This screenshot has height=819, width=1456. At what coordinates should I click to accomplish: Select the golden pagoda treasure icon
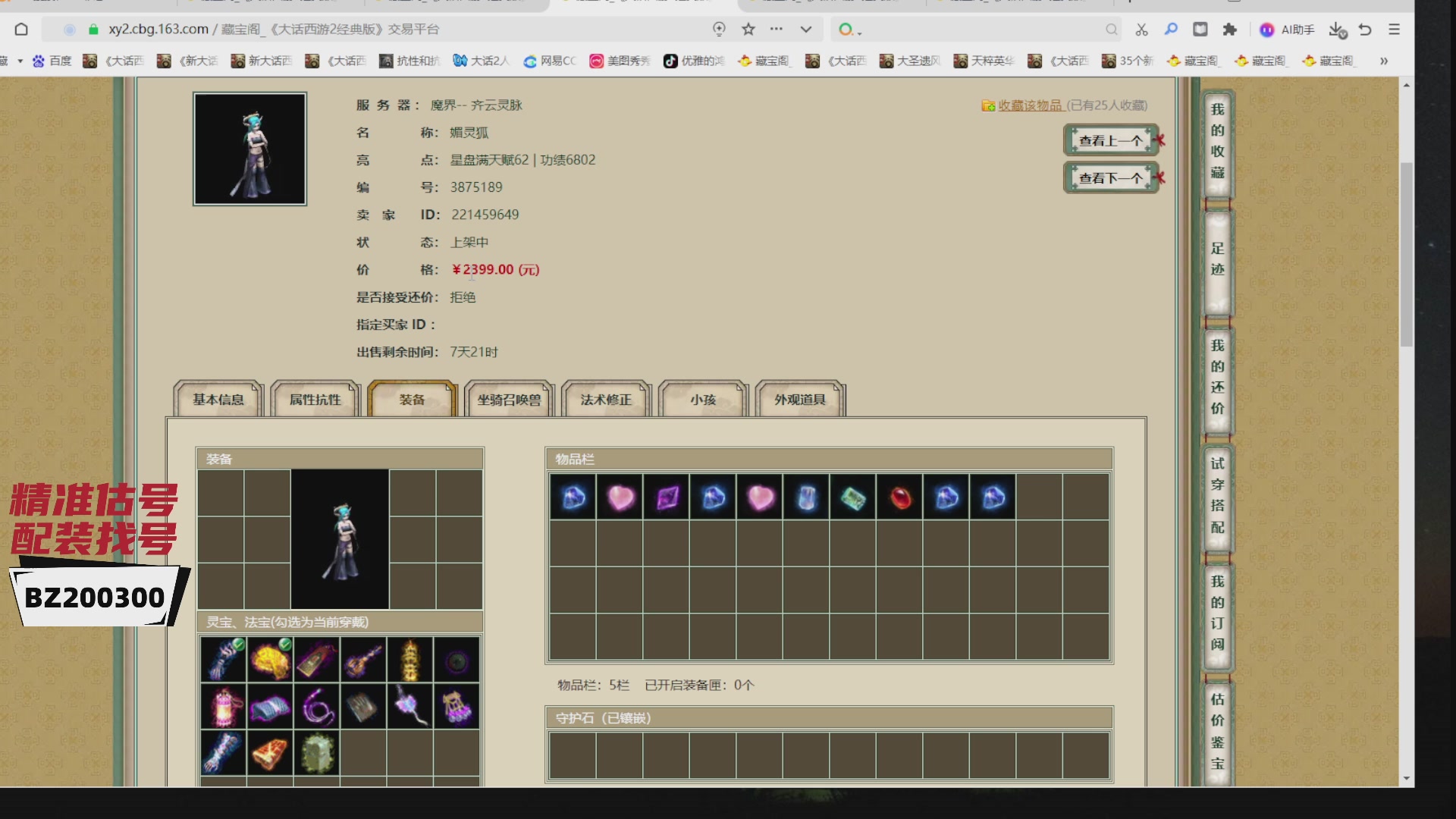click(409, 660)
